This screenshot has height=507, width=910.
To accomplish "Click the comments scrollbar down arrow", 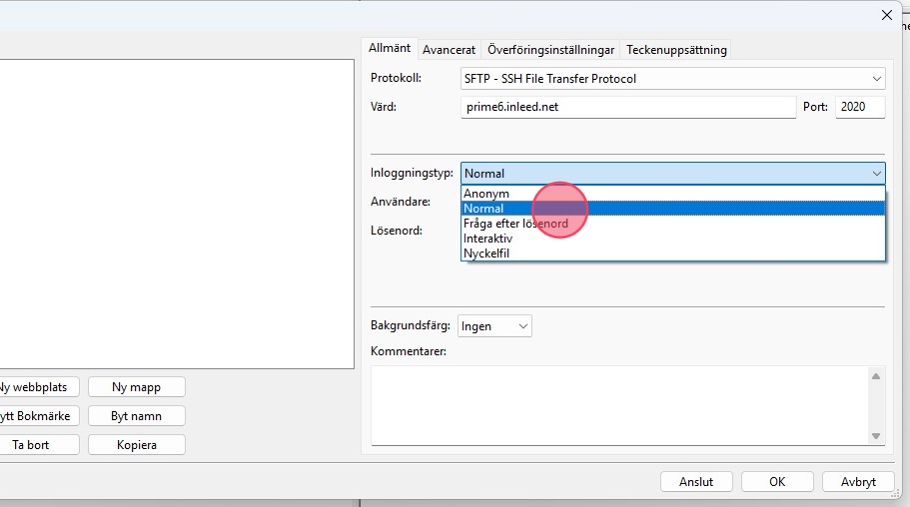I will (x=876, y=436).
